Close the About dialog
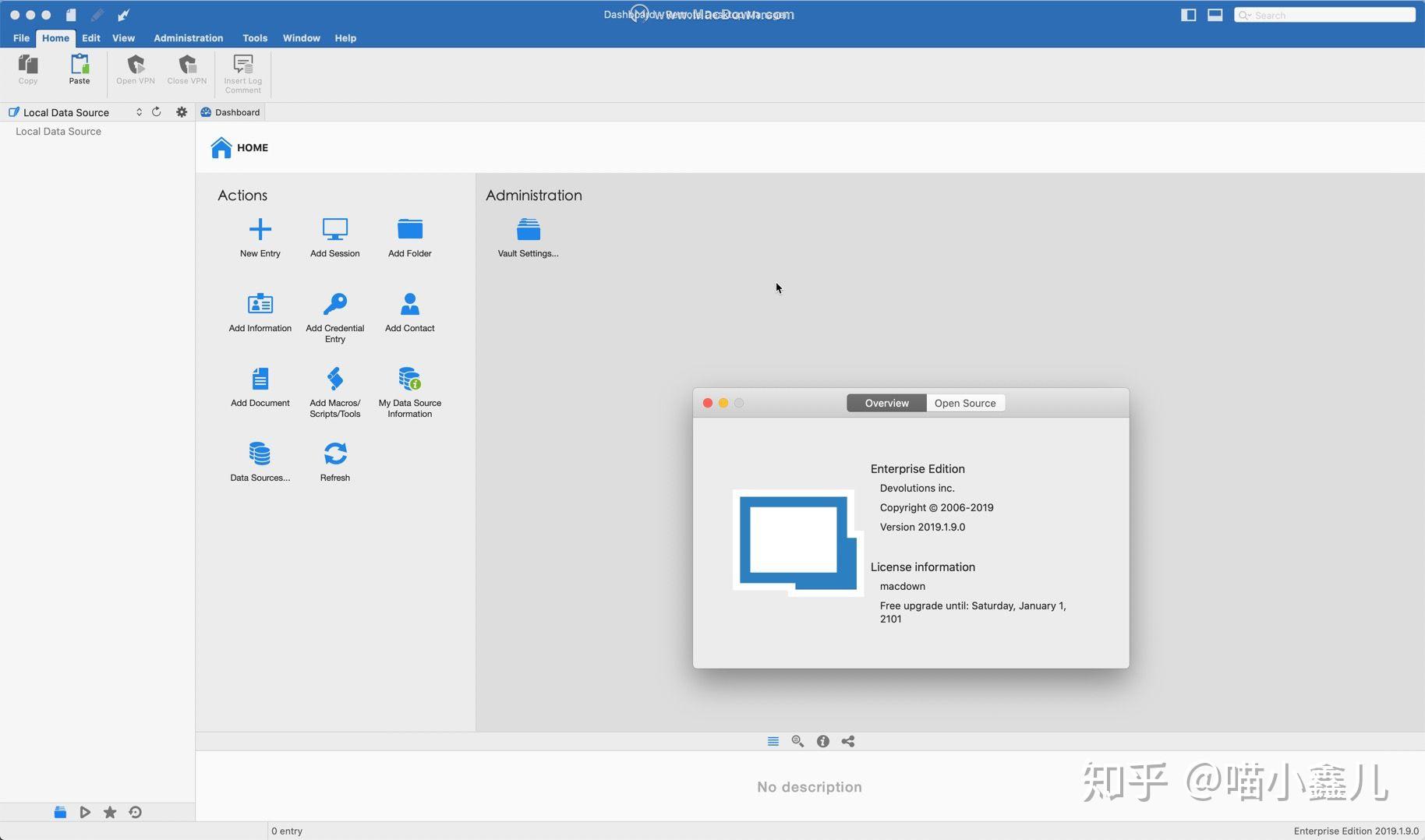The width and height of the screenshot is (1425, 840). coord(708,403)
